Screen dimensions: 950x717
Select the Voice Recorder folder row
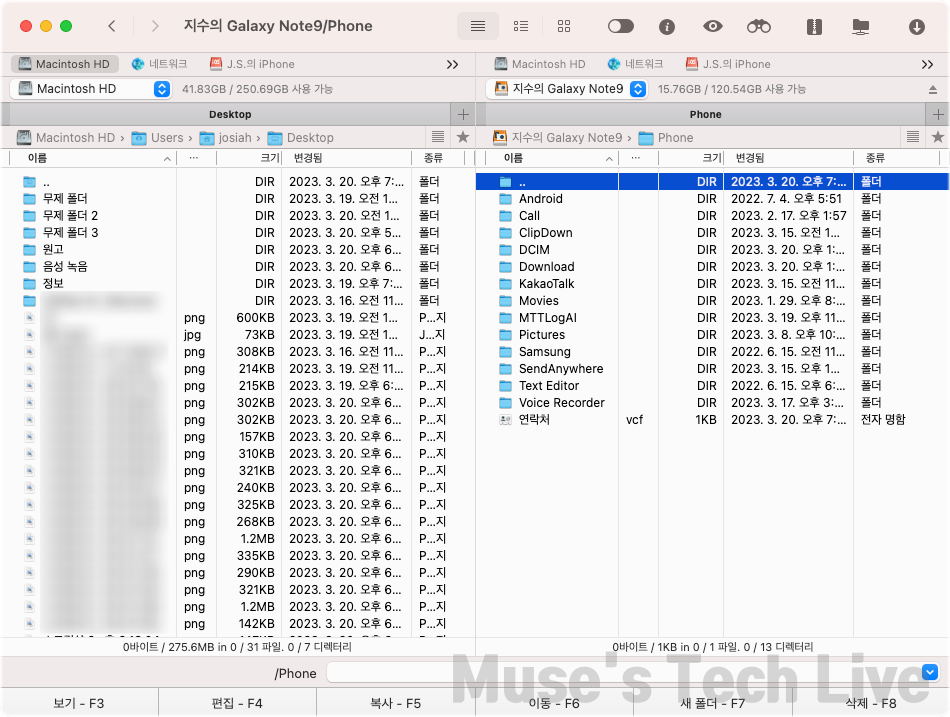[x=712, y=402]
